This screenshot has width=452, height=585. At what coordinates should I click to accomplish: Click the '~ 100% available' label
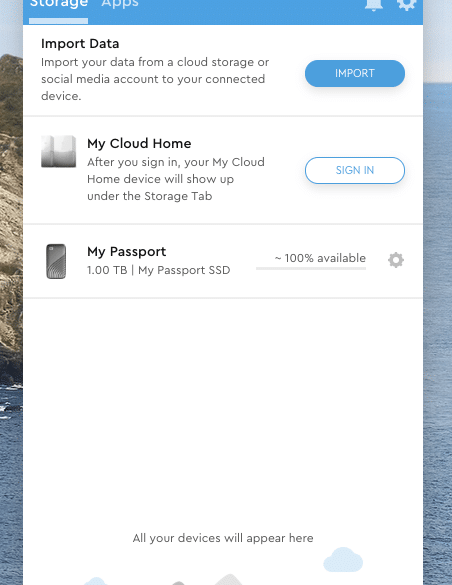tap(320, 258)
